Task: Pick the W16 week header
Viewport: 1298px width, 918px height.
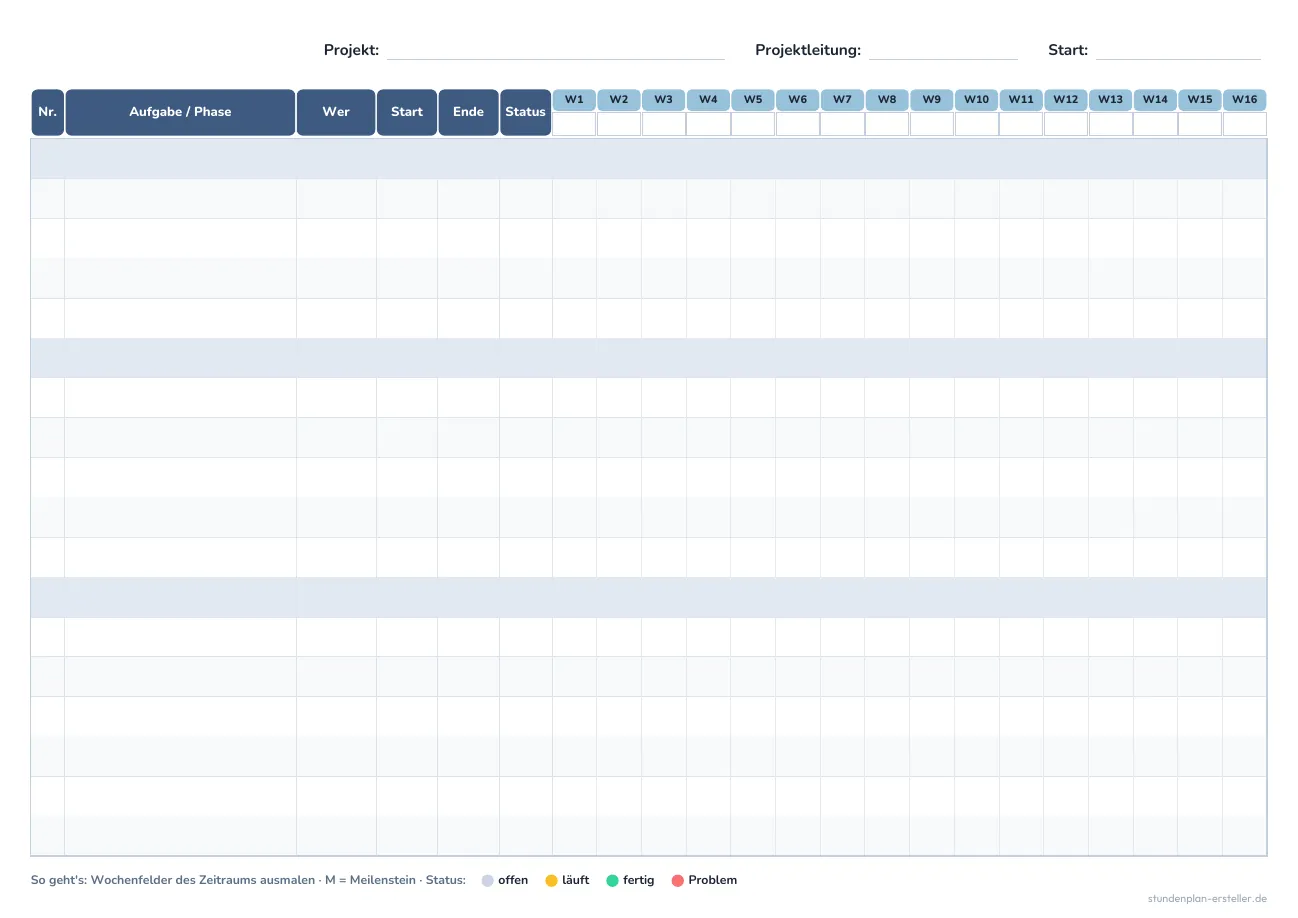Action: pos(1245,100)
